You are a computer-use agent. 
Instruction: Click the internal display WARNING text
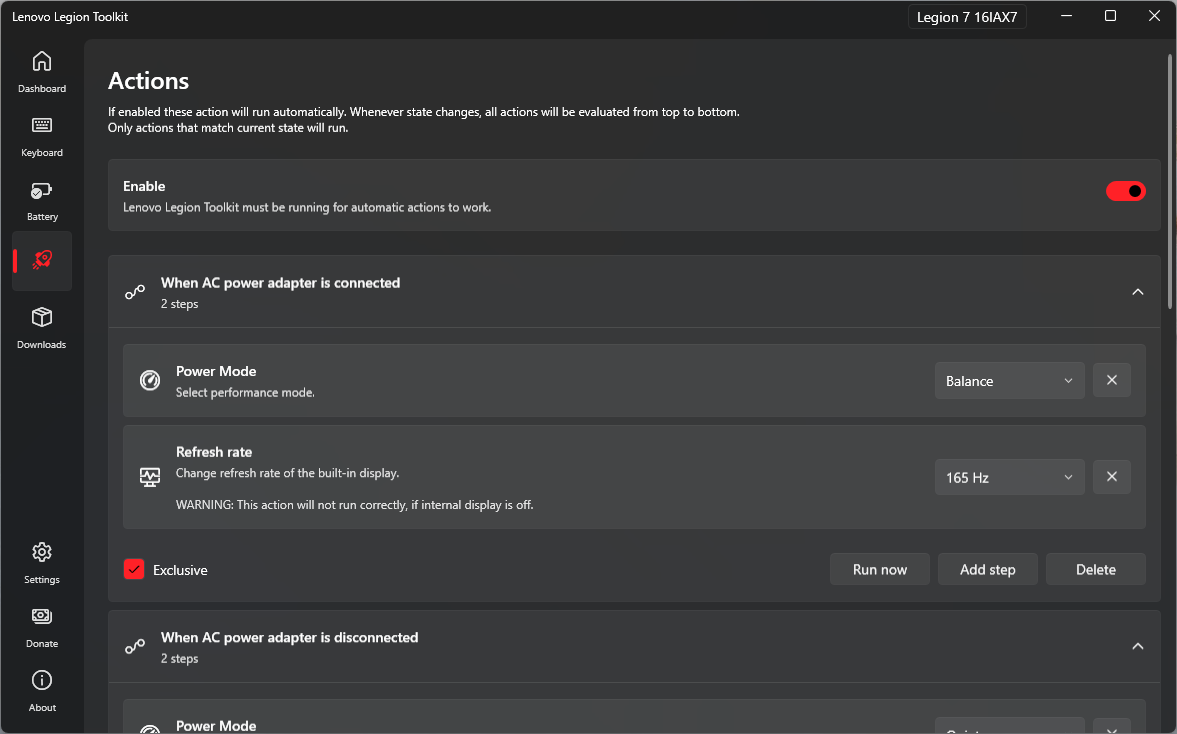(x=354, y=505)
